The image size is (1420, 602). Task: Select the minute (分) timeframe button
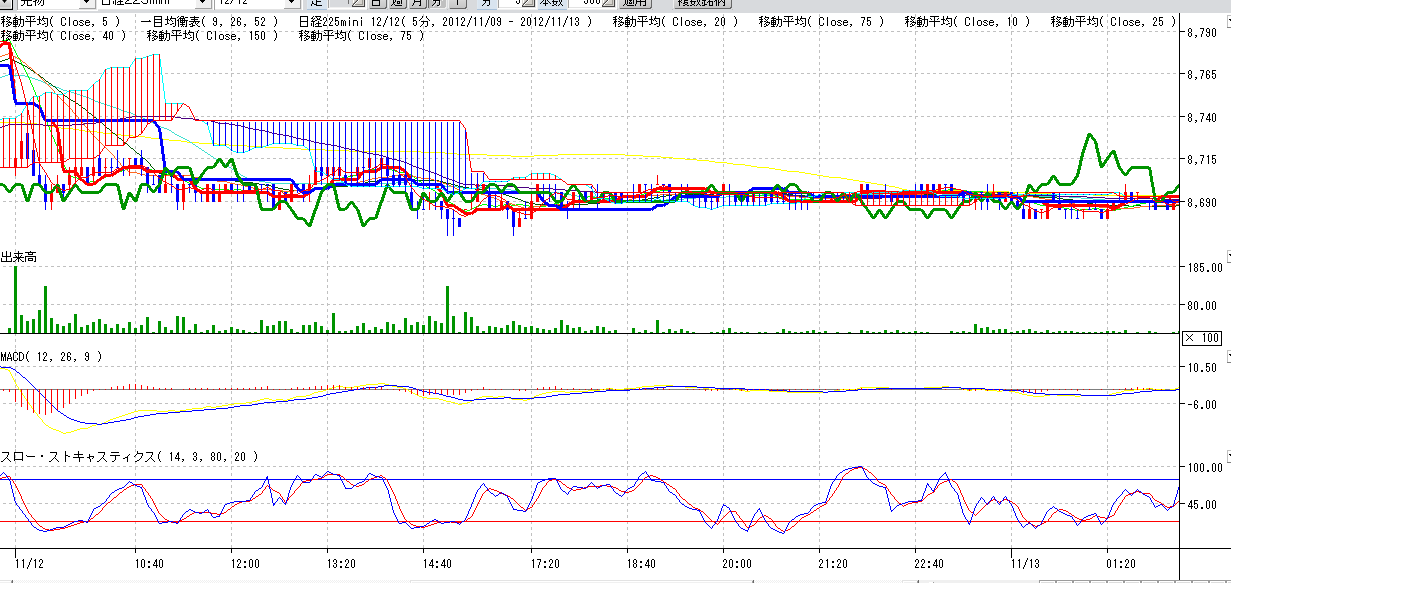(485, 4)
